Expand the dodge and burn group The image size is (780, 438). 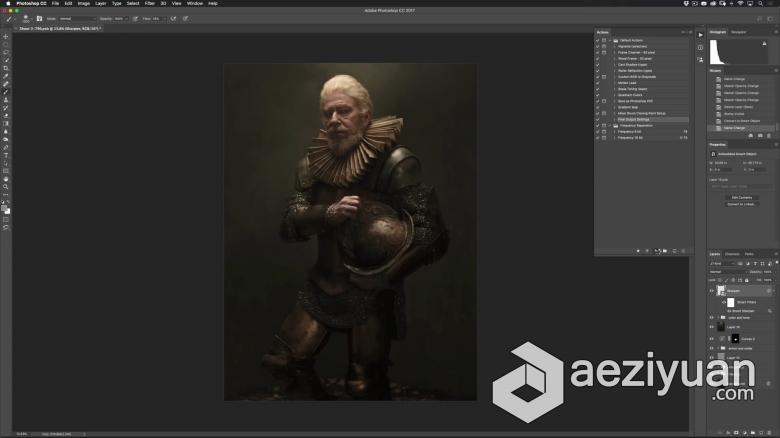[718, 348]
